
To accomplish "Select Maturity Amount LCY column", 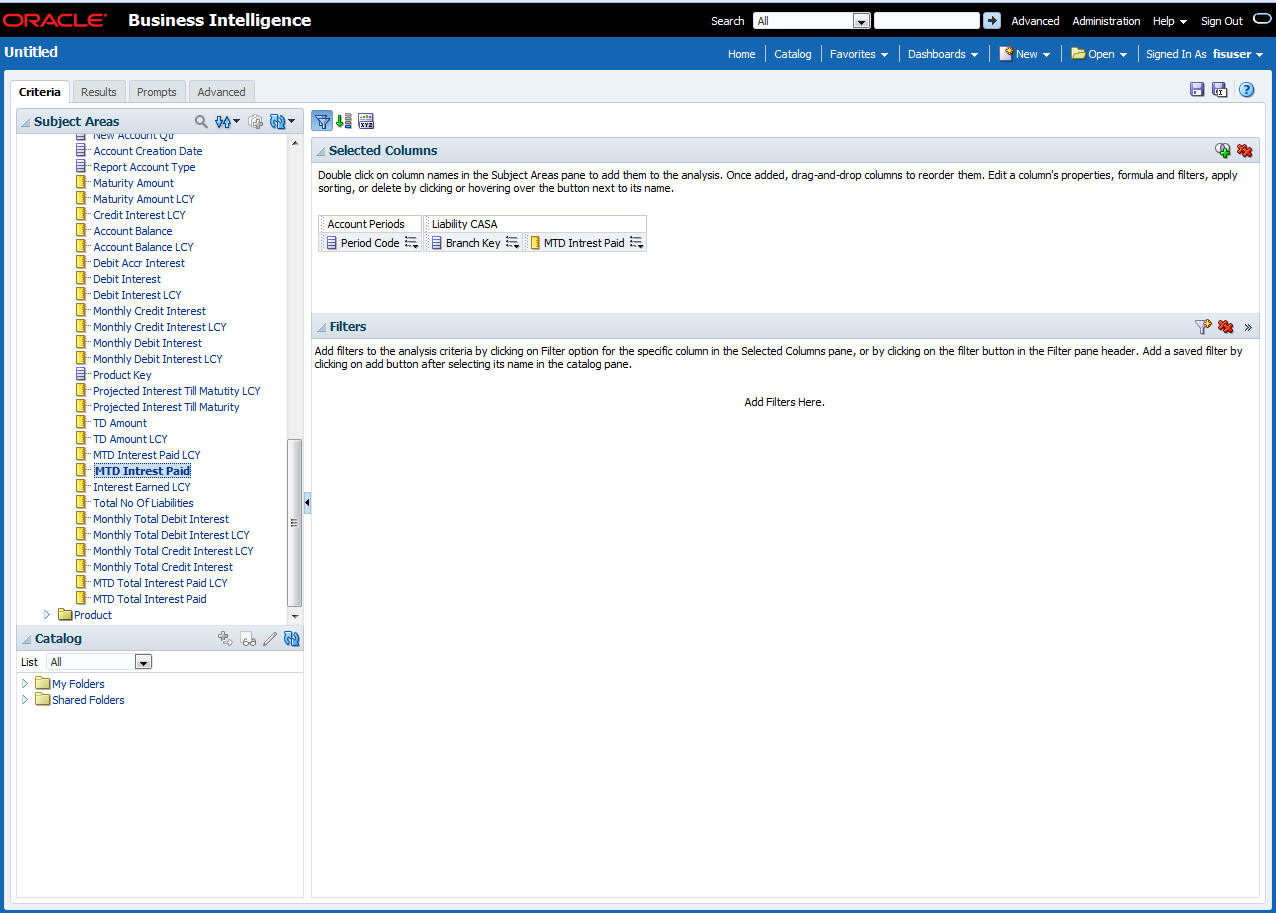I will point(143,199).
